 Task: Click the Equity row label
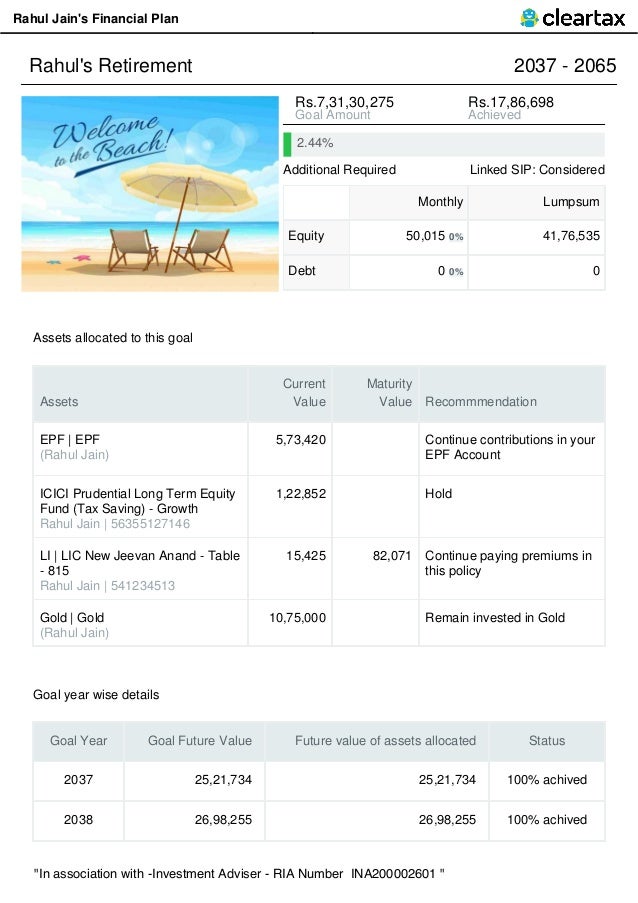(306, 236)
